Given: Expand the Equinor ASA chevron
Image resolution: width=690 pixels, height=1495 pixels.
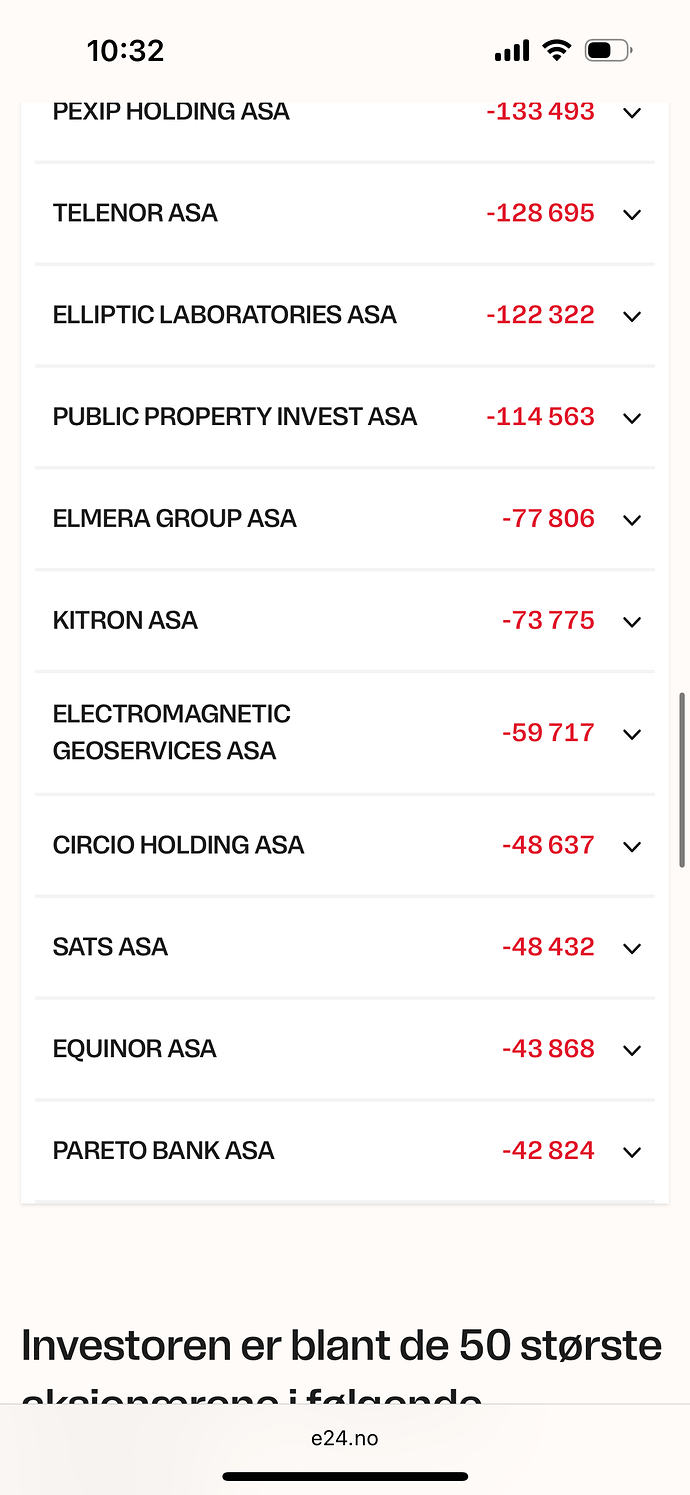Looking at the screenshot, I should (631, 1050).
